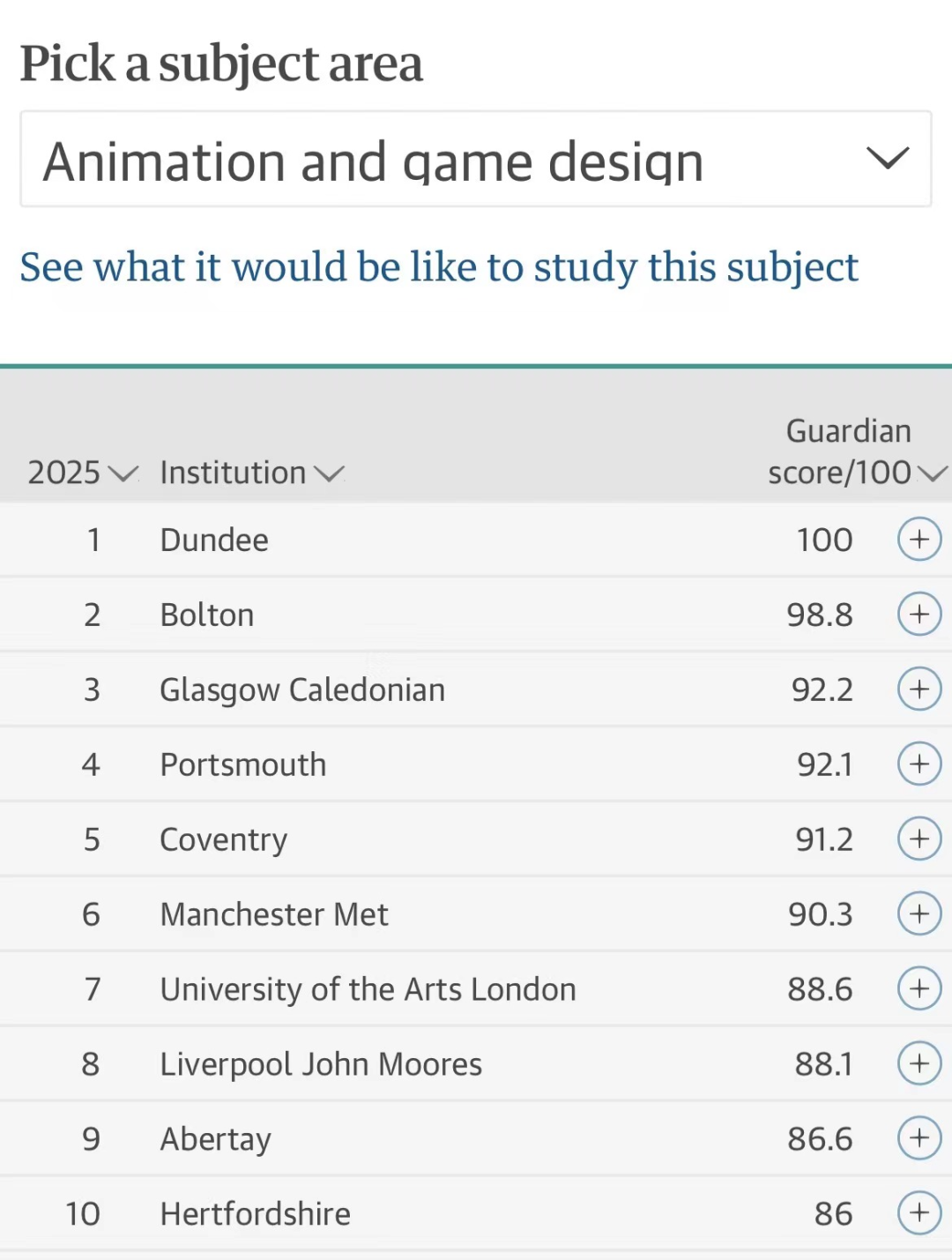Open the subject area dropdown

476,160
